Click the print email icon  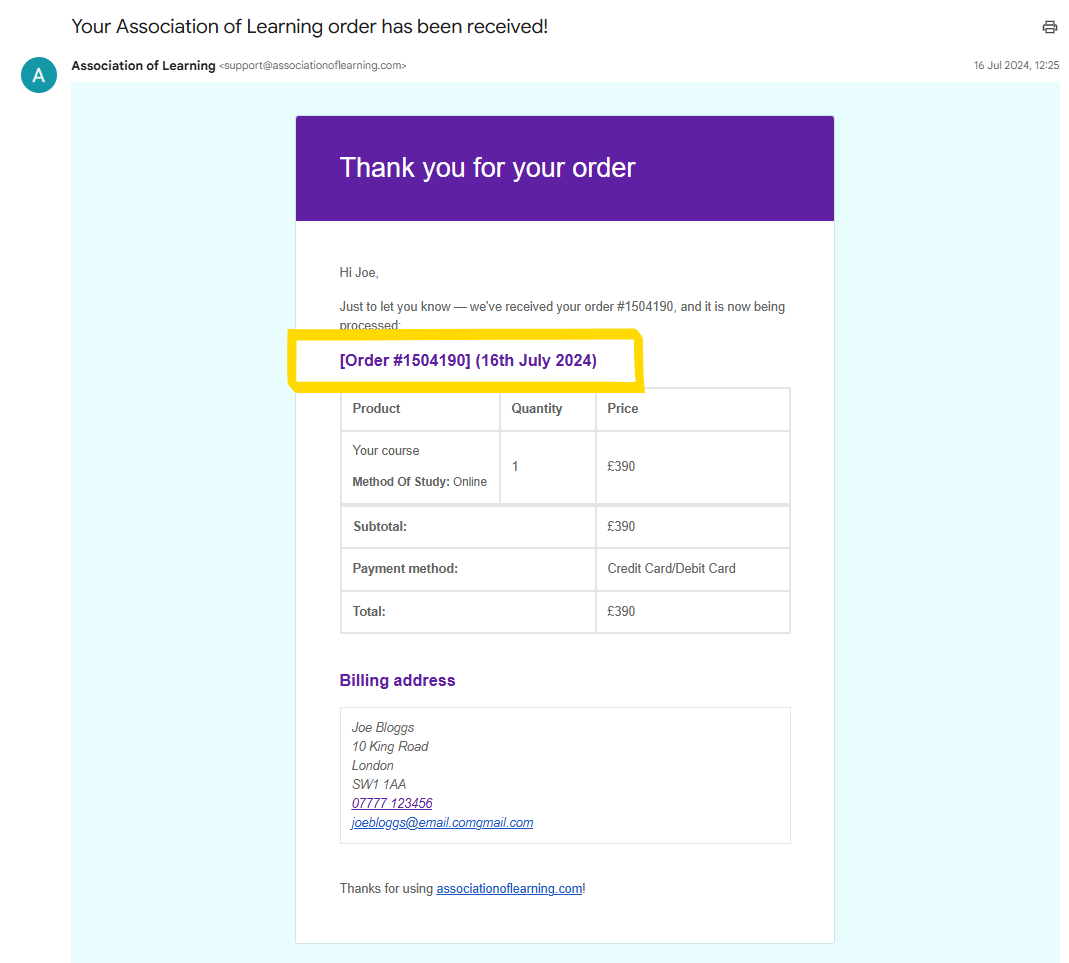click(1049, 27)
